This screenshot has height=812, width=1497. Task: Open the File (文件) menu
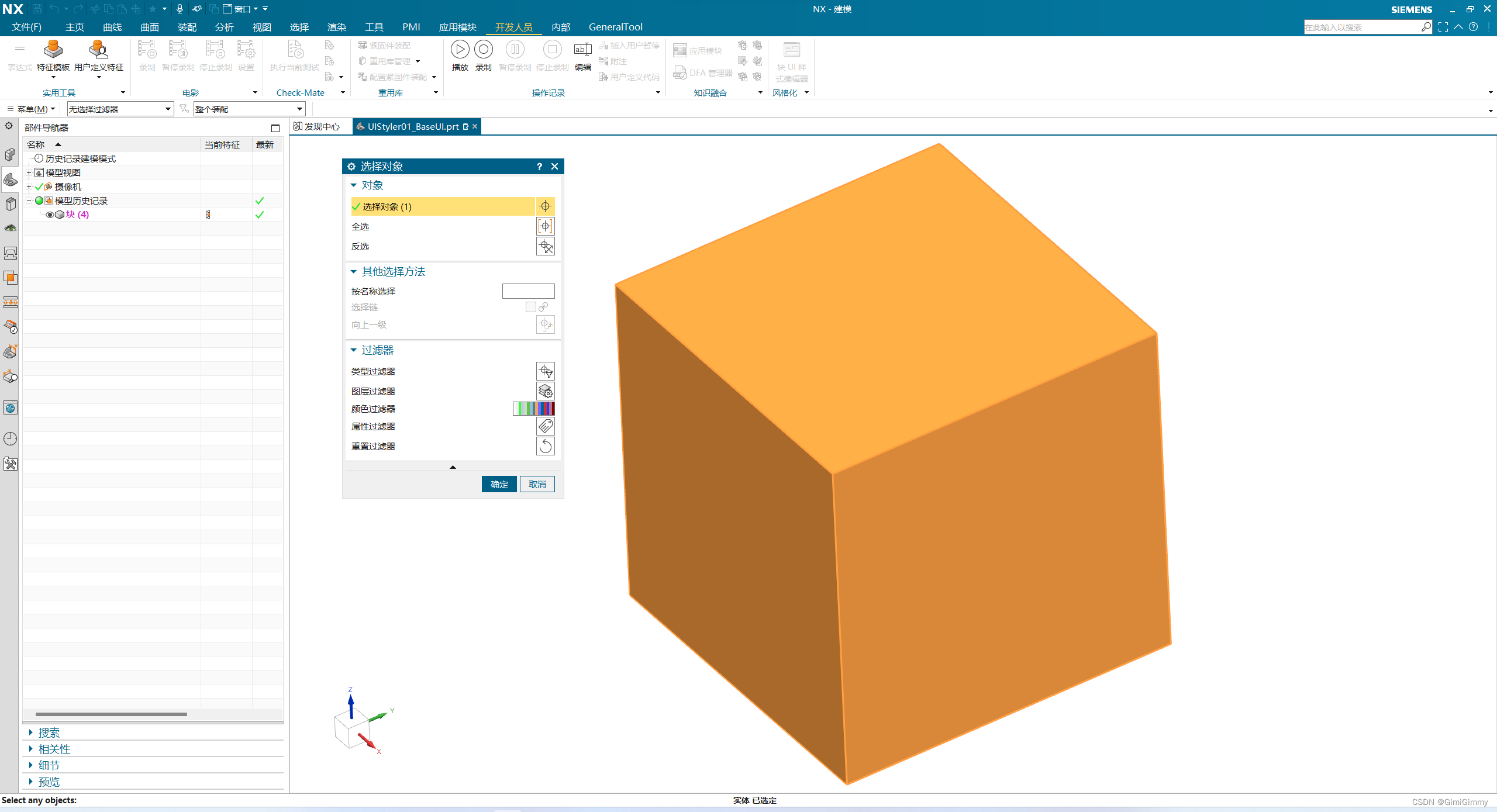26,27
